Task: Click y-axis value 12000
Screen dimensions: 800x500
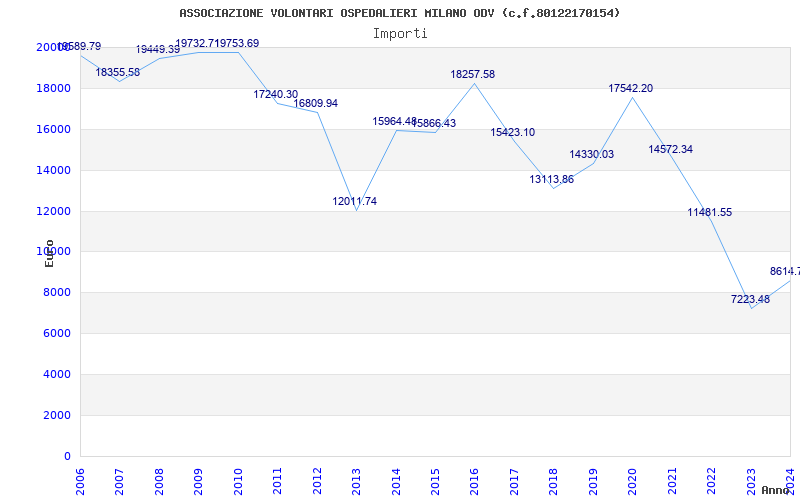Action: (x=54, y=211)
